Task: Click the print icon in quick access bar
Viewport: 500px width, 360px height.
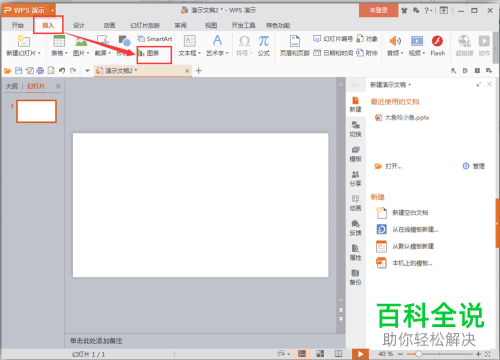Action: 40,71
